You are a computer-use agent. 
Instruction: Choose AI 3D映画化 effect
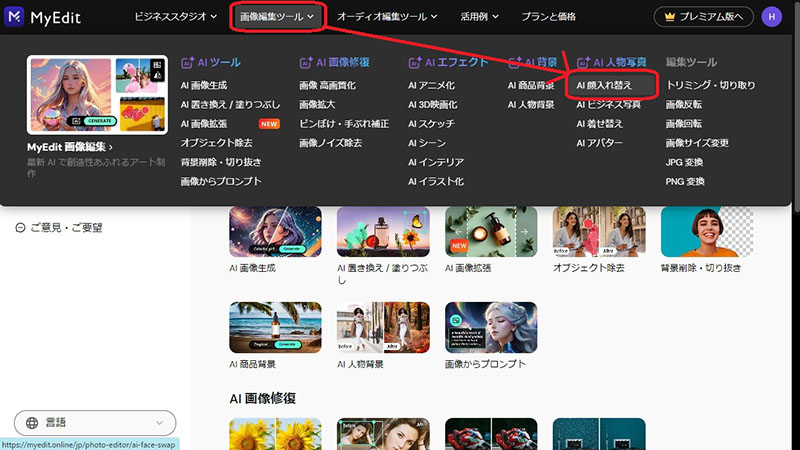coord(433,105)
